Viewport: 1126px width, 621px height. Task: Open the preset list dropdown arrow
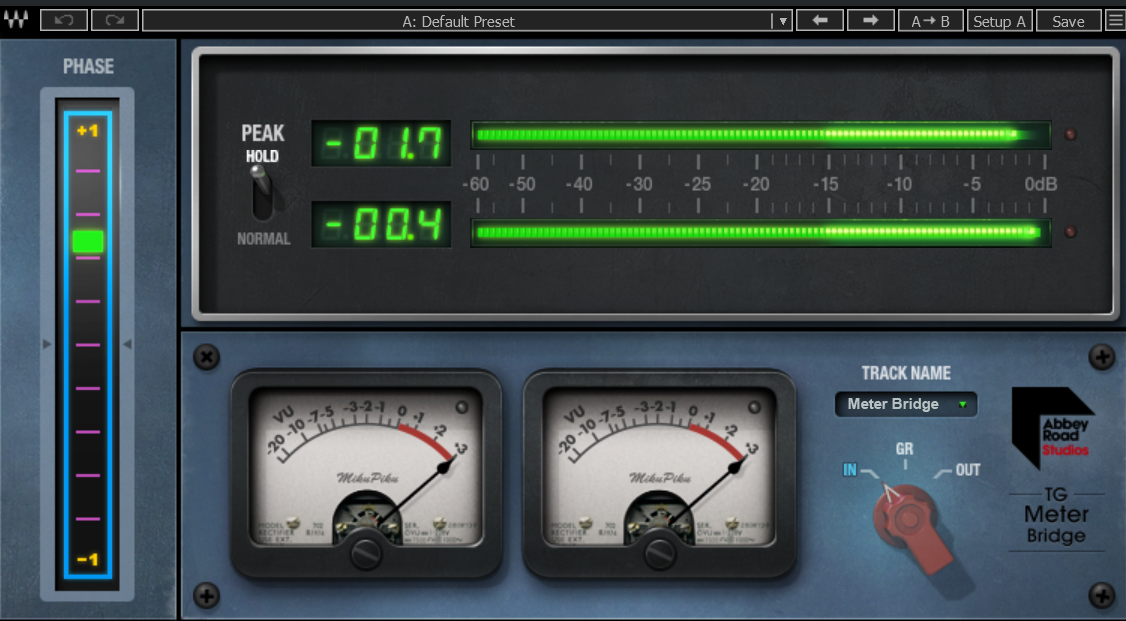point(782,21)
